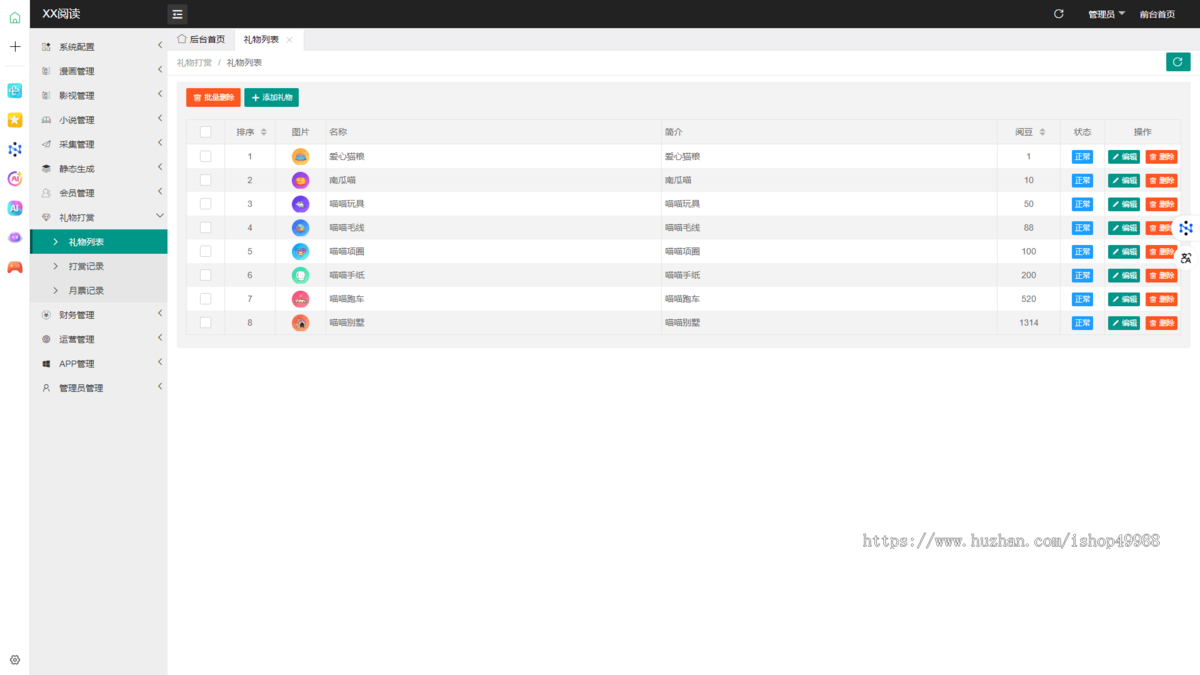Viewport: 1200px width, 675px height.
Task: Select the checkbox for 喵喵手纸 row
Action: [205, 275]
